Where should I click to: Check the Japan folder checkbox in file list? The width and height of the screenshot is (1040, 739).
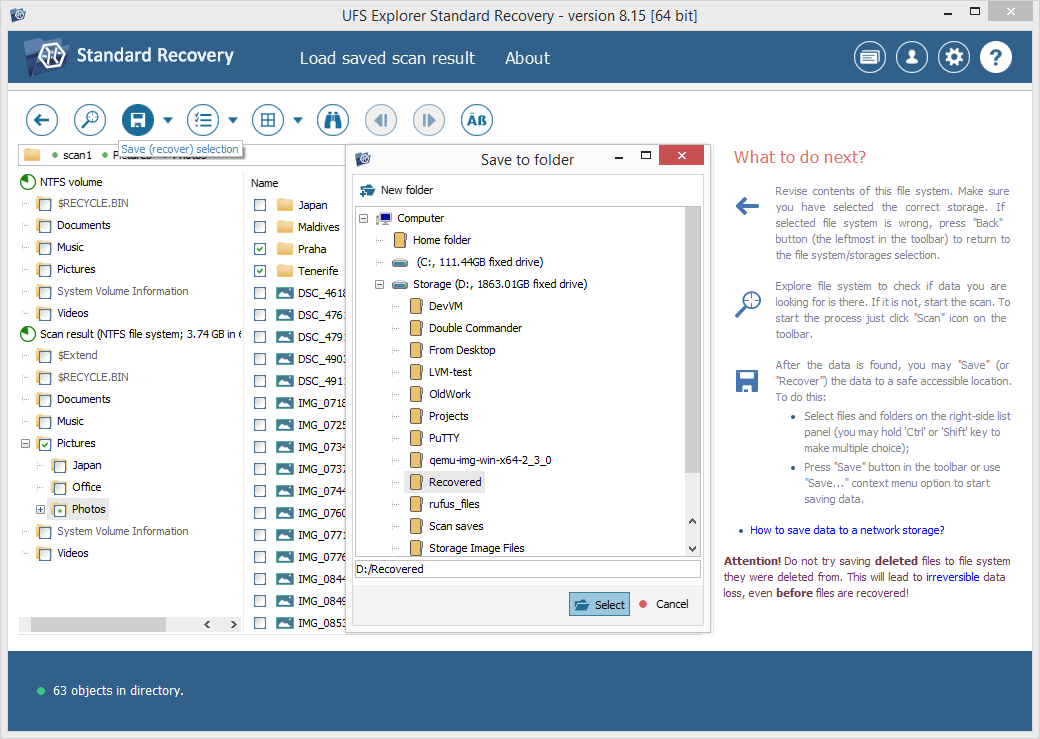point(260,205)
